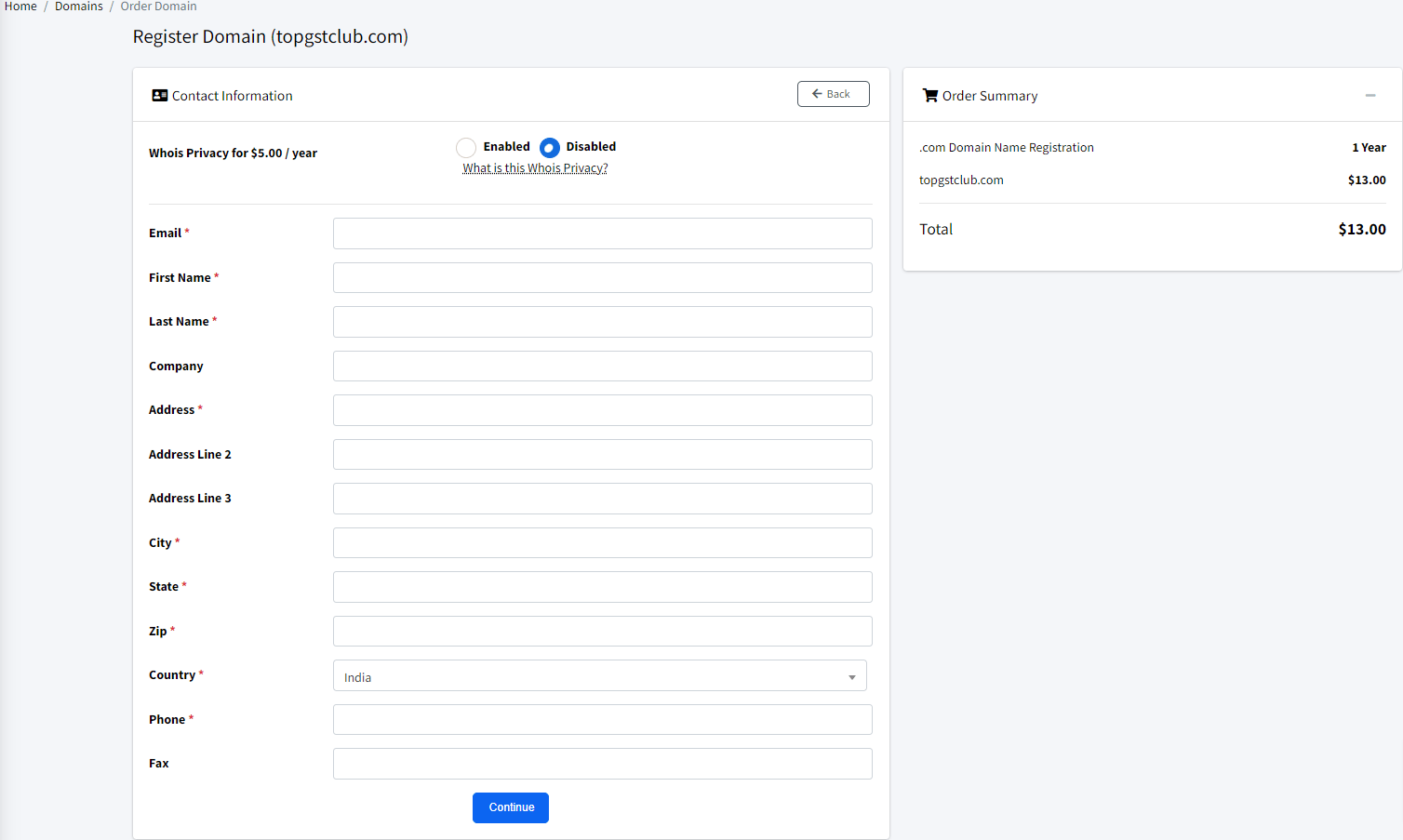
Task: Click the contact card icon beside Contact Information
Action: [159, 95]
